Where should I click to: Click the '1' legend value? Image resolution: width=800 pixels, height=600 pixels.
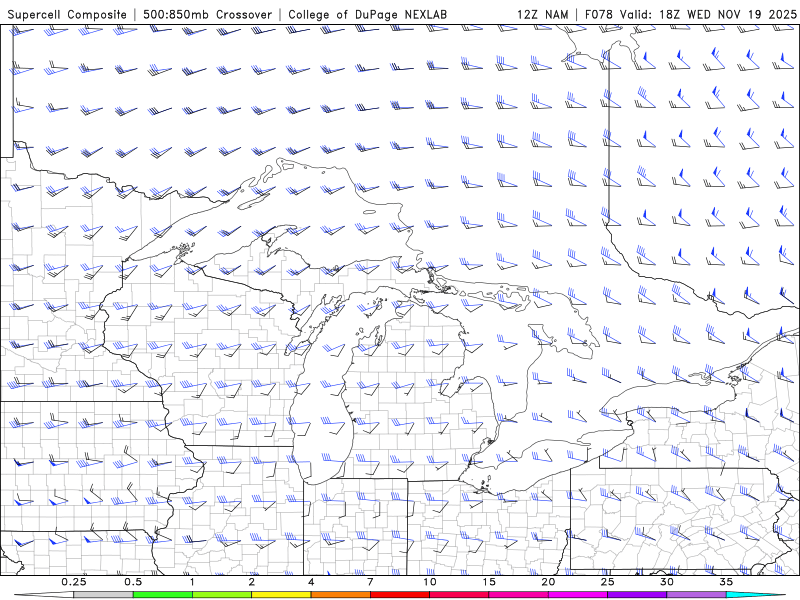(192, 582)
